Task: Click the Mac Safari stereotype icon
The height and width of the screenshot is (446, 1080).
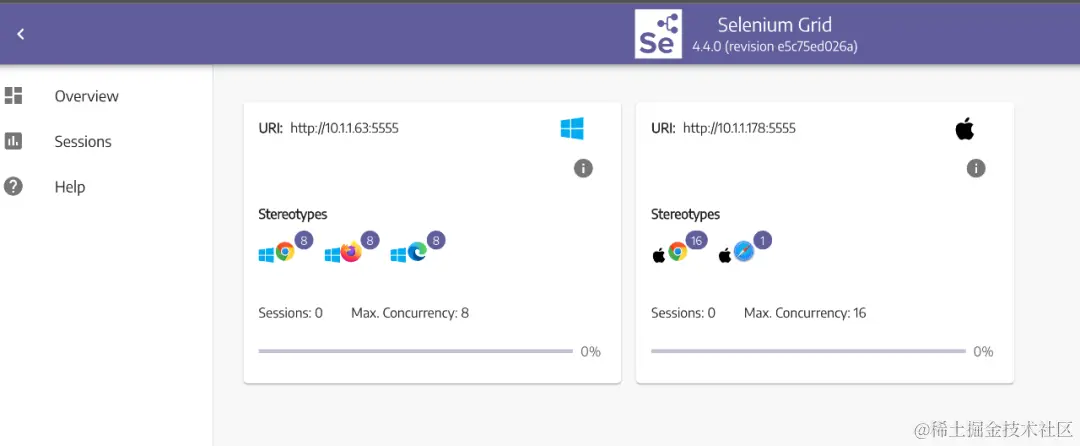Action: pos(743,253)
